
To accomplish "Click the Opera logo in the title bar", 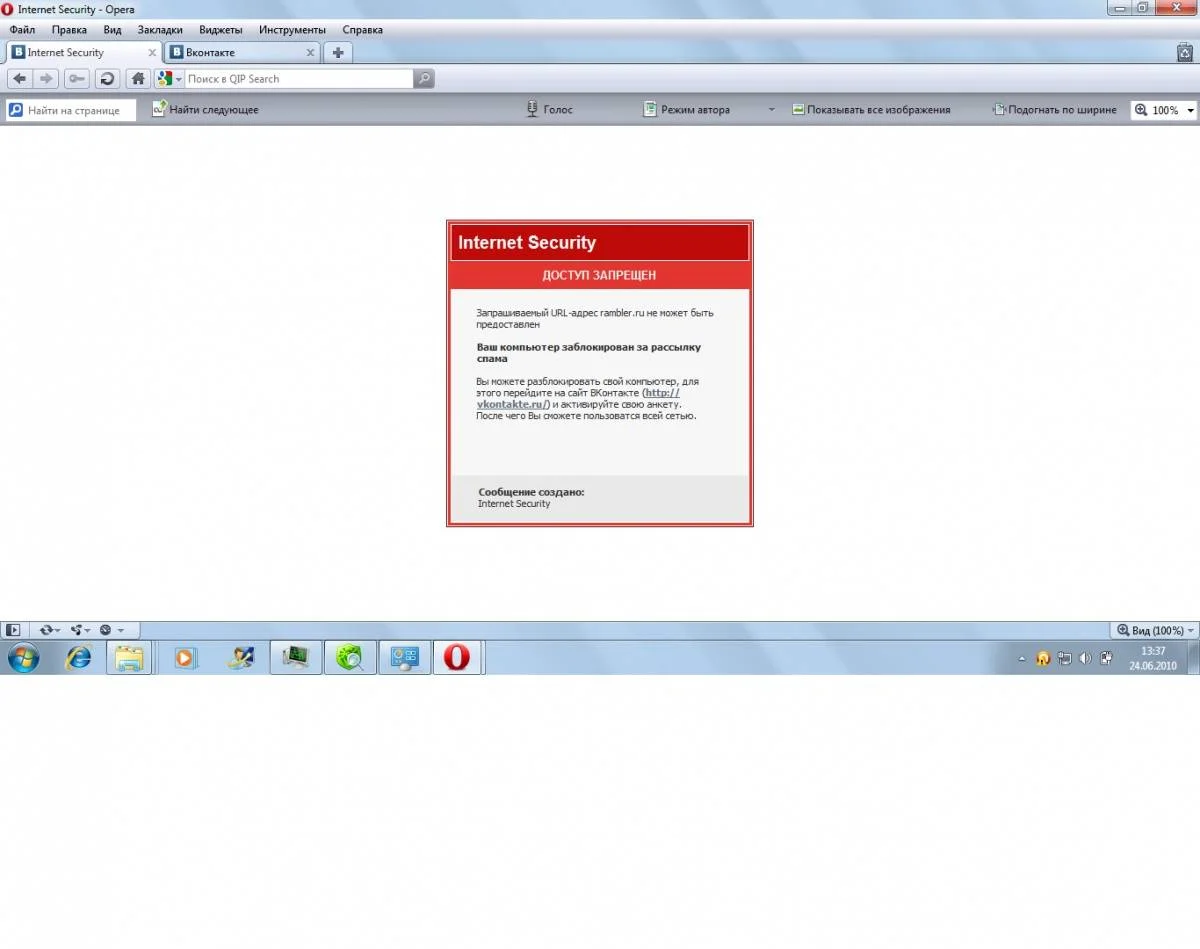I will click(x=8, y=9).
